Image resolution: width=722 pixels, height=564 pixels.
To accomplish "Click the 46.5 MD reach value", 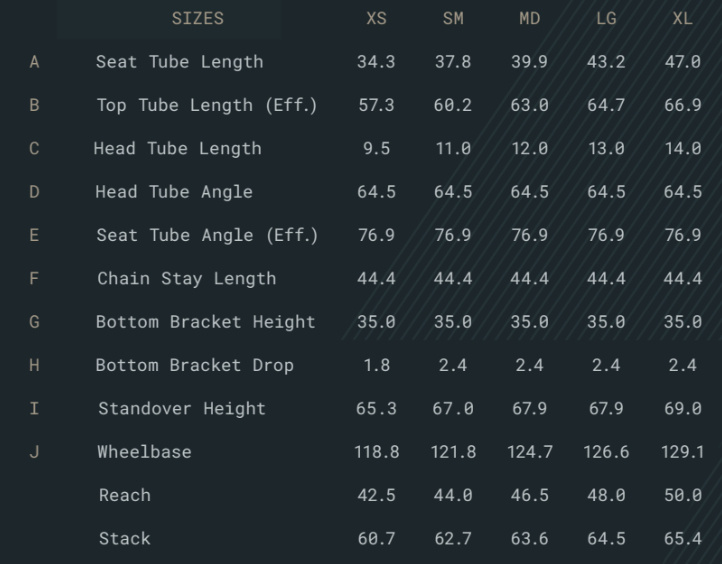I will (530, 495).
